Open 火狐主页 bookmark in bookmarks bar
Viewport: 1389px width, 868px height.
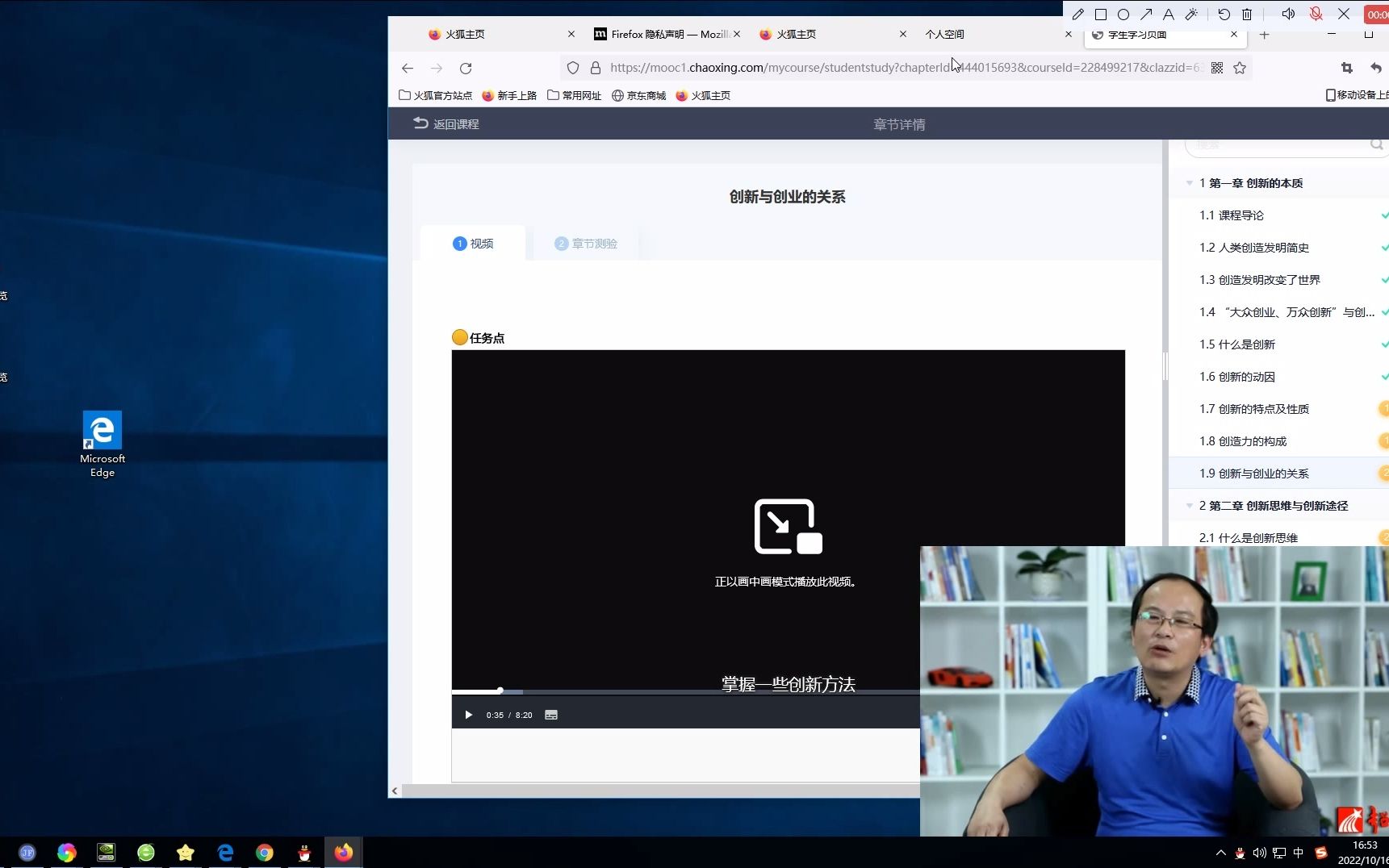pyautogui.click(x=703, y=95)
